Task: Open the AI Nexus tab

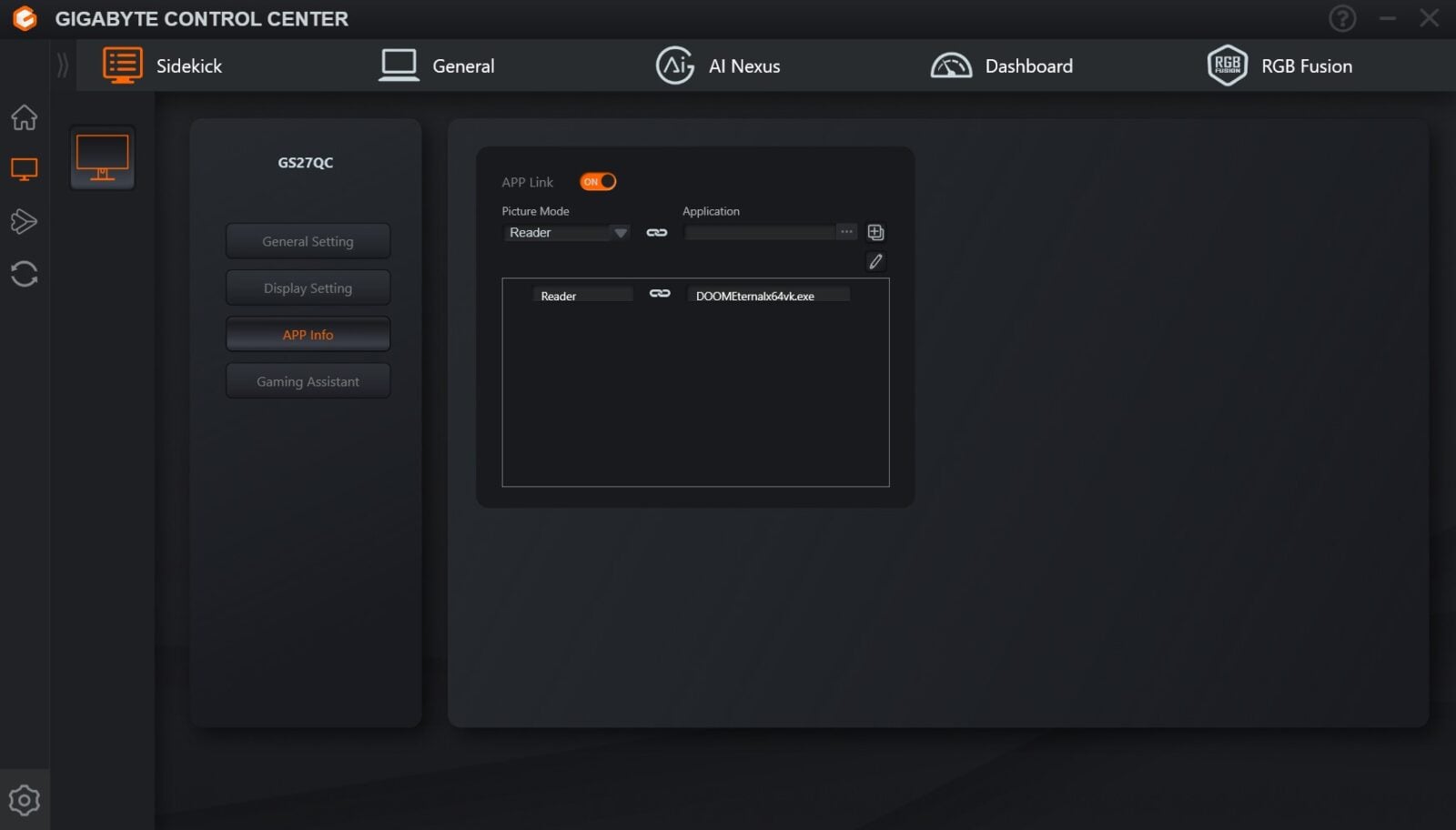Action: pyautogui.click(x=718, y=66)
